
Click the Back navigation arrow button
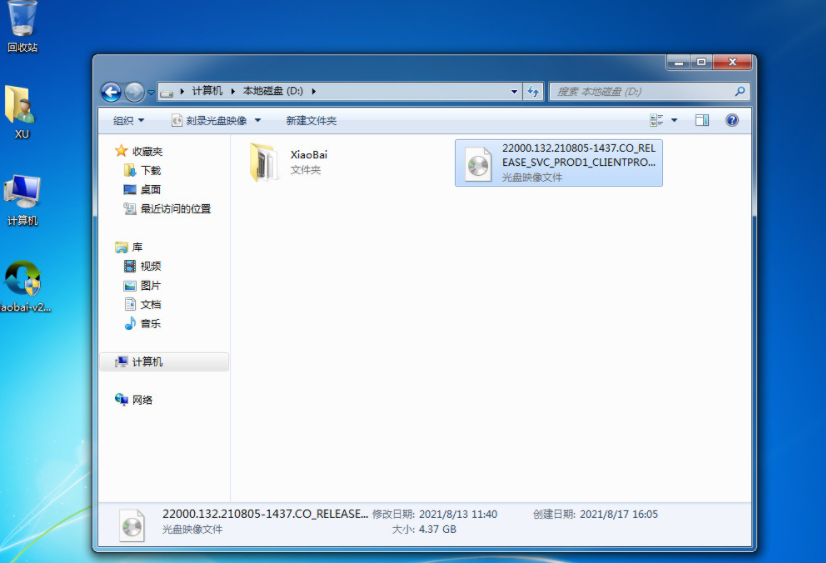click(x=111, y=92)
